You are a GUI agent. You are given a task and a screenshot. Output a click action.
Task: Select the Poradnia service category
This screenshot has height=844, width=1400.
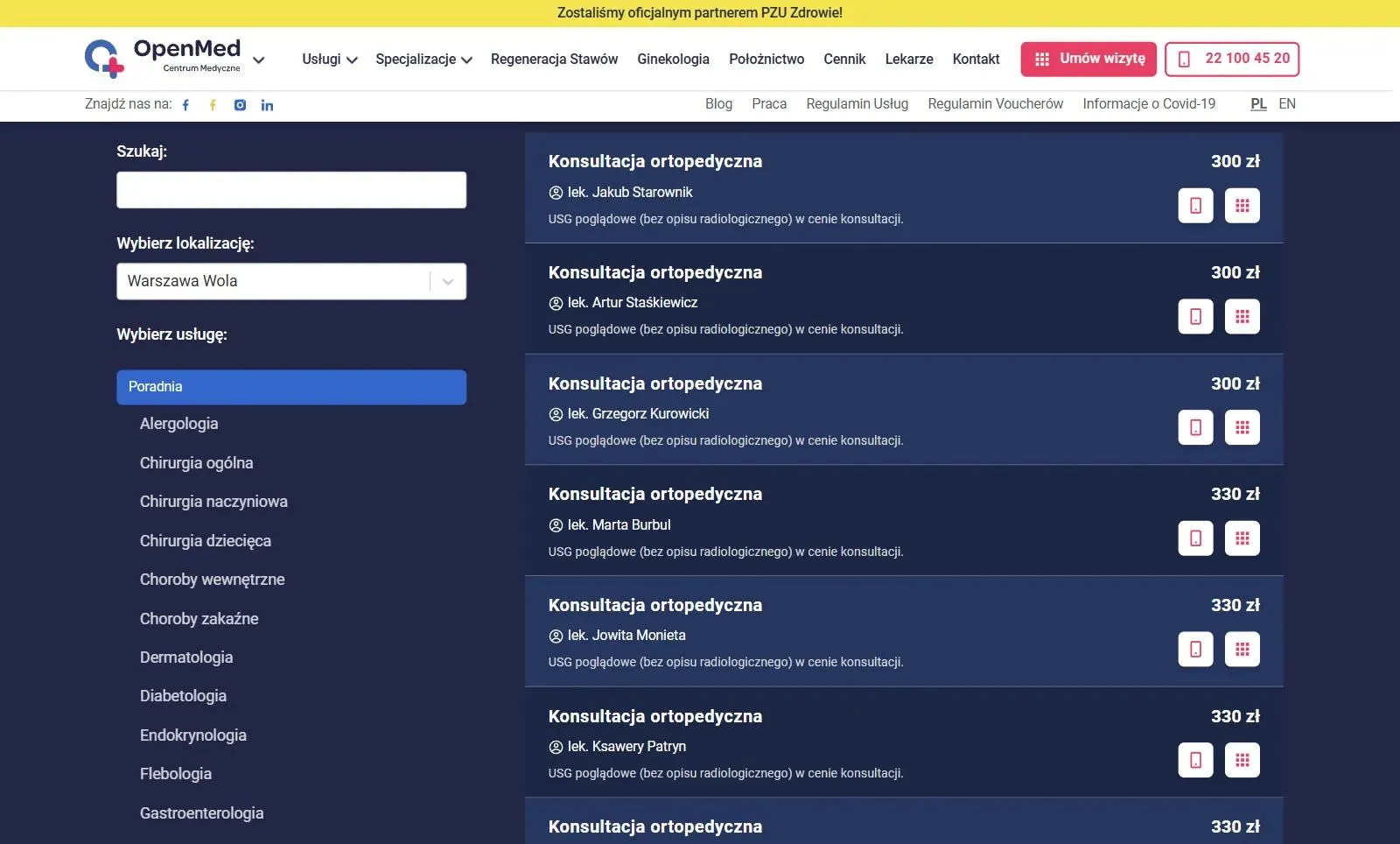(x=291, y=387)
